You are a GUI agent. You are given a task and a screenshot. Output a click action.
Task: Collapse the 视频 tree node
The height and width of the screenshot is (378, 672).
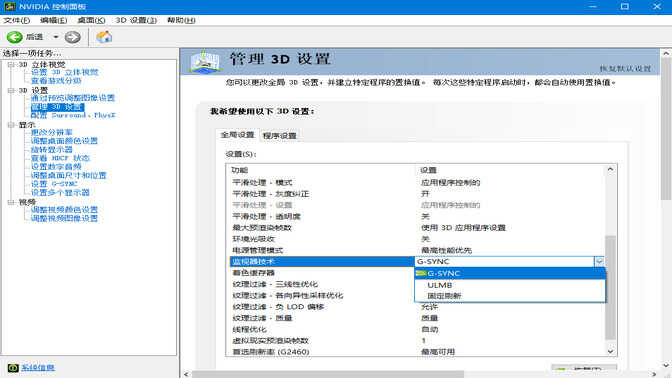[11, 202]
